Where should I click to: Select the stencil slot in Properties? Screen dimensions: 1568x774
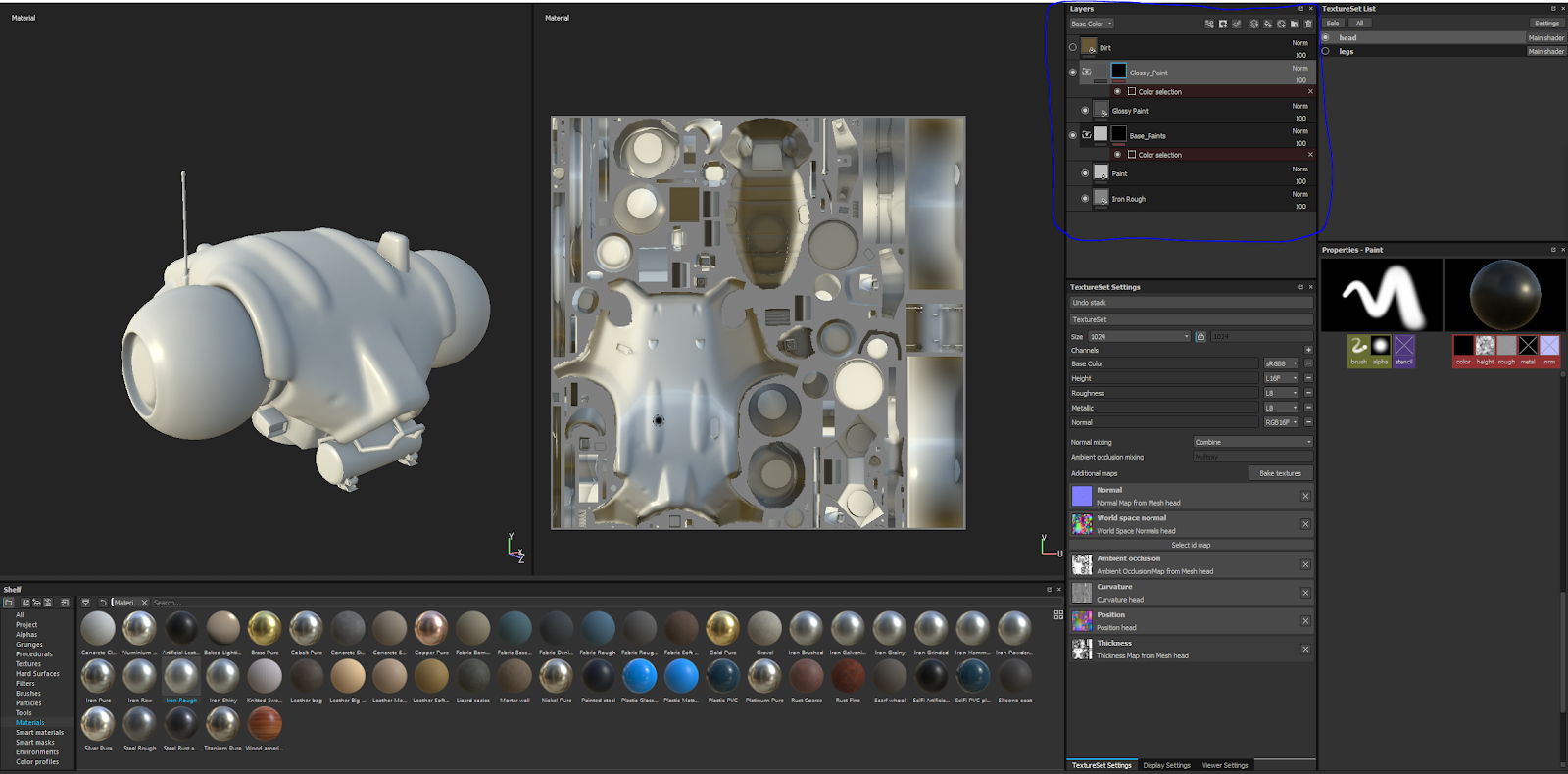click(1404, 346)
